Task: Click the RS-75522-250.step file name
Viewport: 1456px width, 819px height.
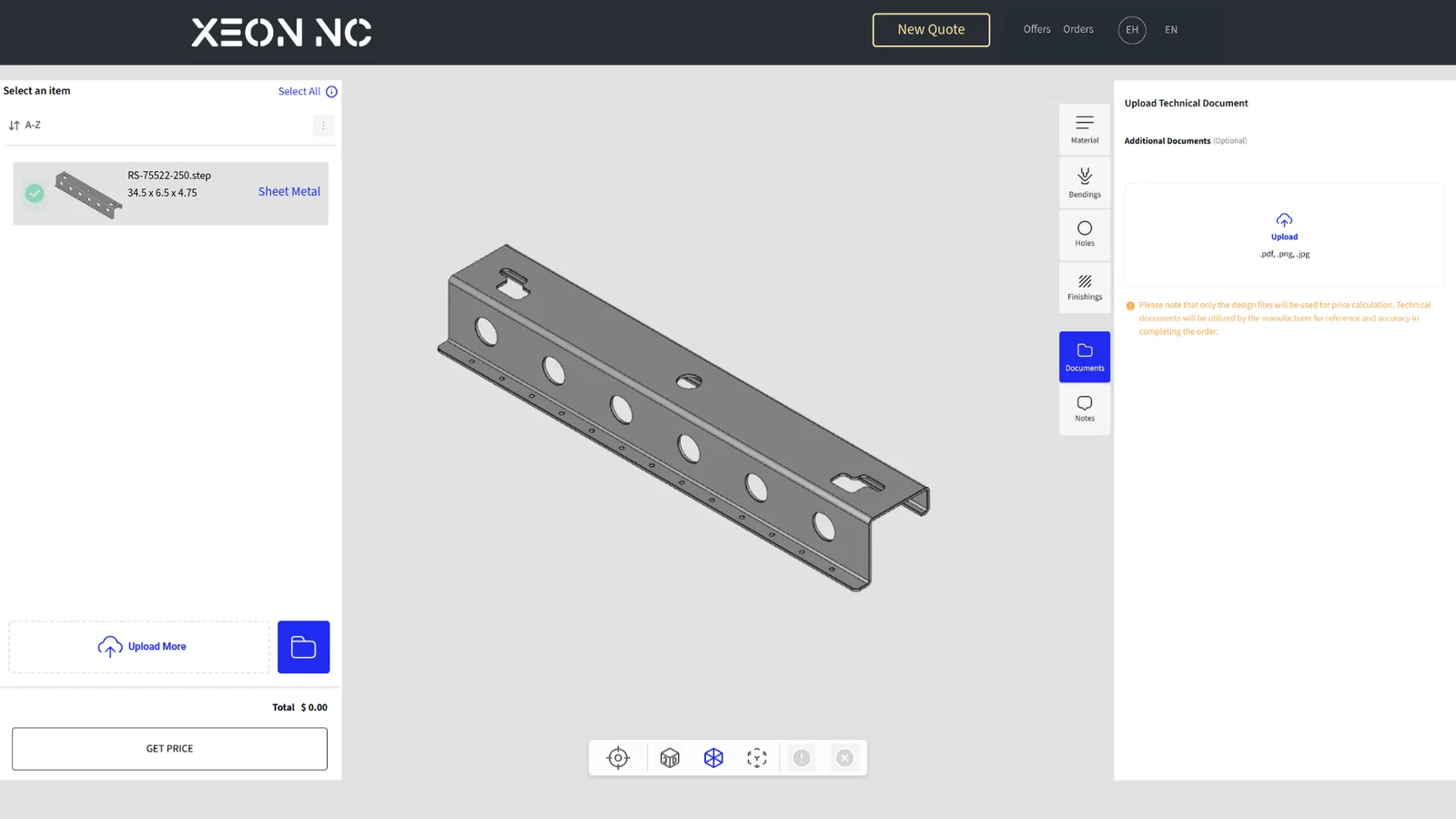Action: click(x=169, y=176)
